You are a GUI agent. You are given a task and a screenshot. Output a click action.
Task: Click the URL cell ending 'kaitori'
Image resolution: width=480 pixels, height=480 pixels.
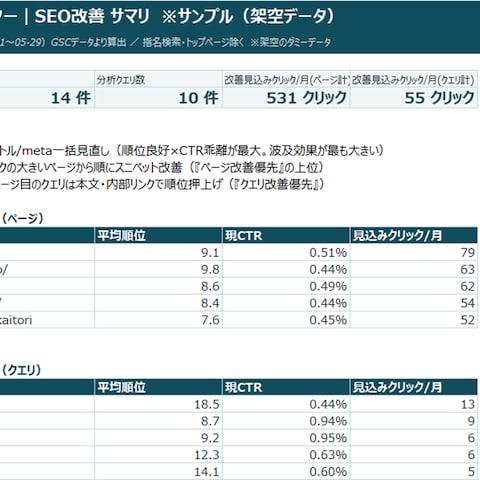point(47,320)
